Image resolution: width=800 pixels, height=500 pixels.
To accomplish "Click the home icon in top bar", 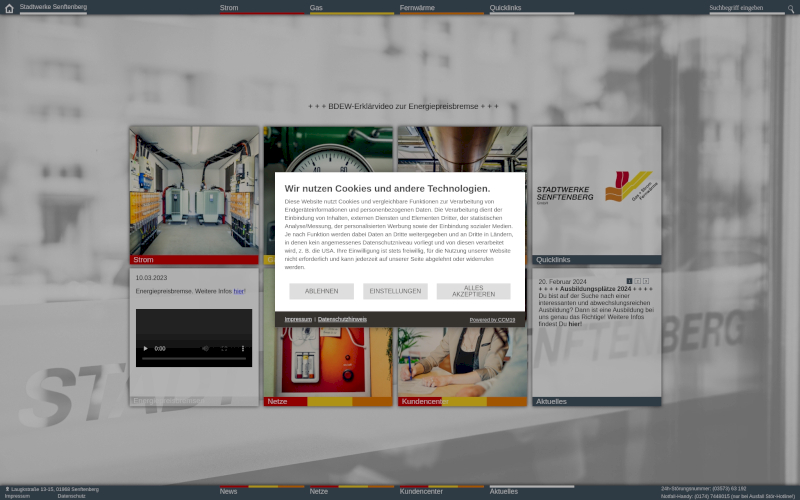I will pyautogui.click(x=9, y=8).
